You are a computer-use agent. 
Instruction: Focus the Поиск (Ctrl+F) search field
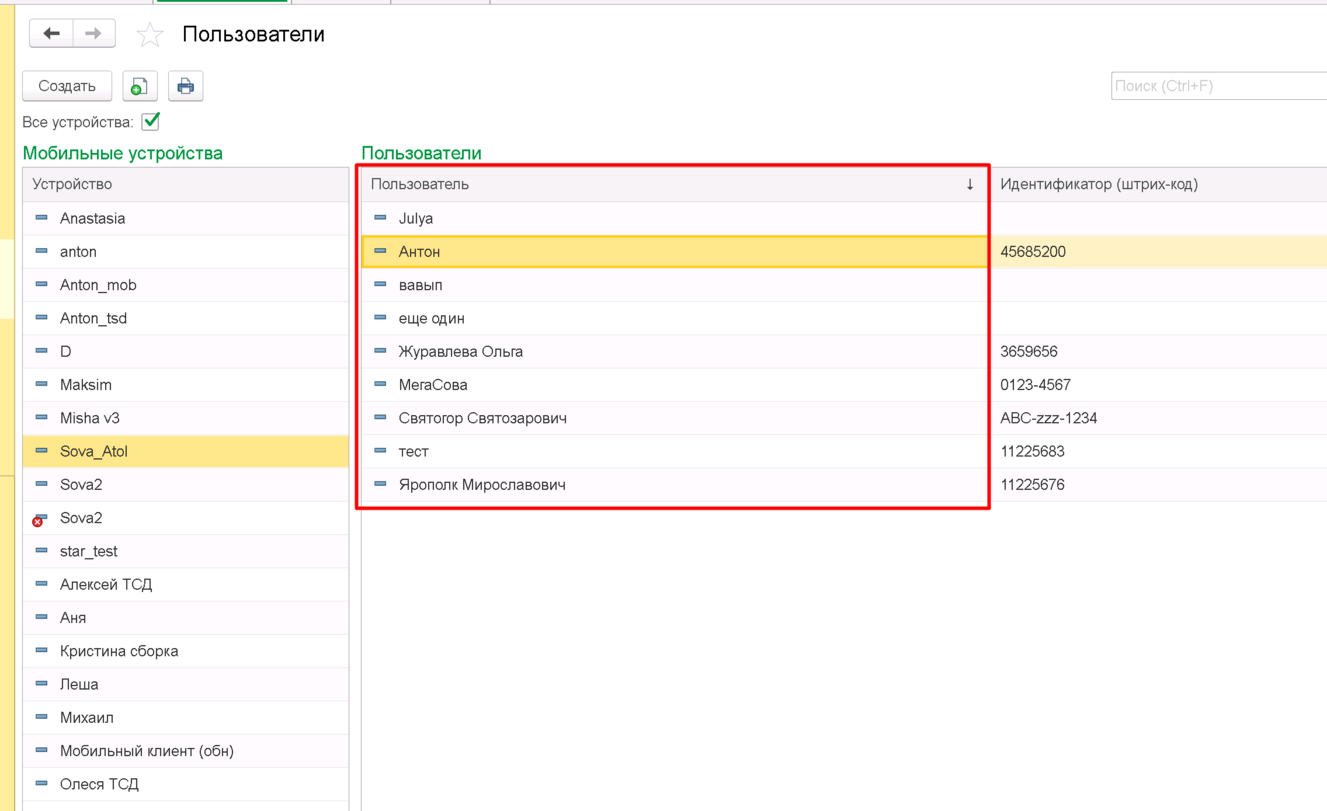click(x=1218, y=86)
